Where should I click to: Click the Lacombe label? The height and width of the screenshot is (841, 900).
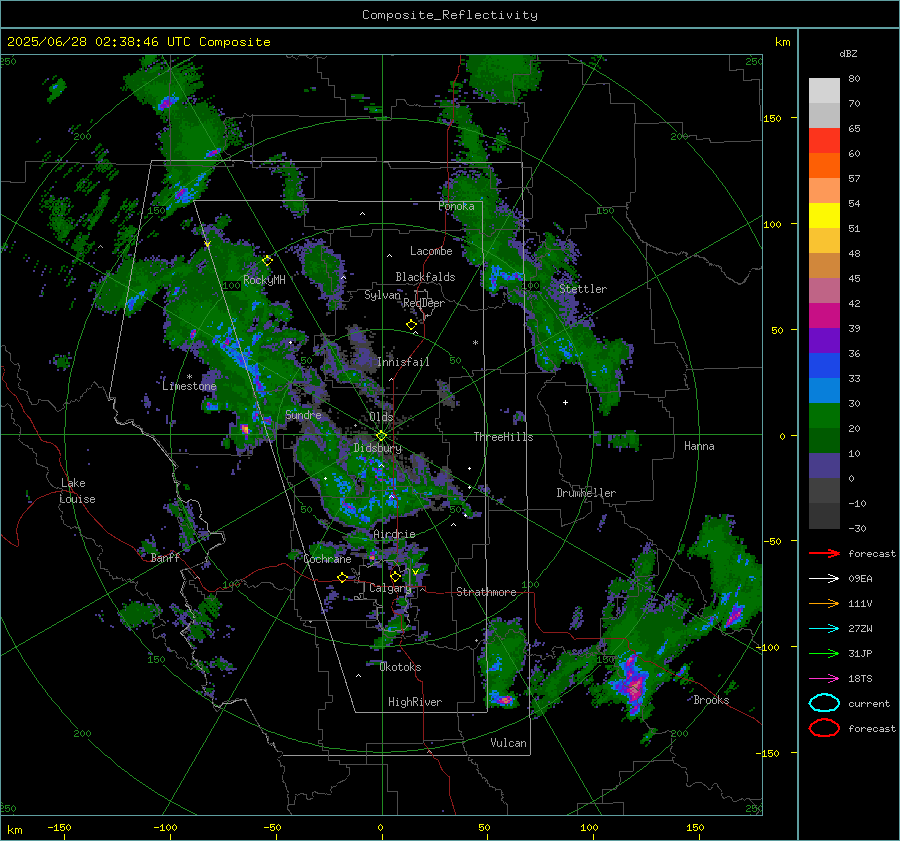[431, 251]
